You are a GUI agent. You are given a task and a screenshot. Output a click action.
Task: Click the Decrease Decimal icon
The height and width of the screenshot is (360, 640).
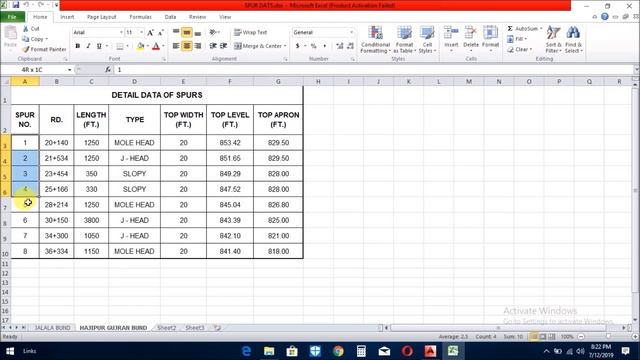(x=351, y=46)
